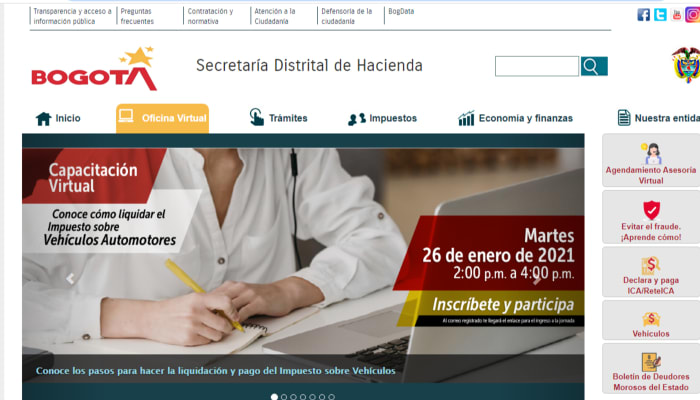Screen dimensions: 700x400
Task: Select the fourth carousel dot
Action: pos(303,396)
